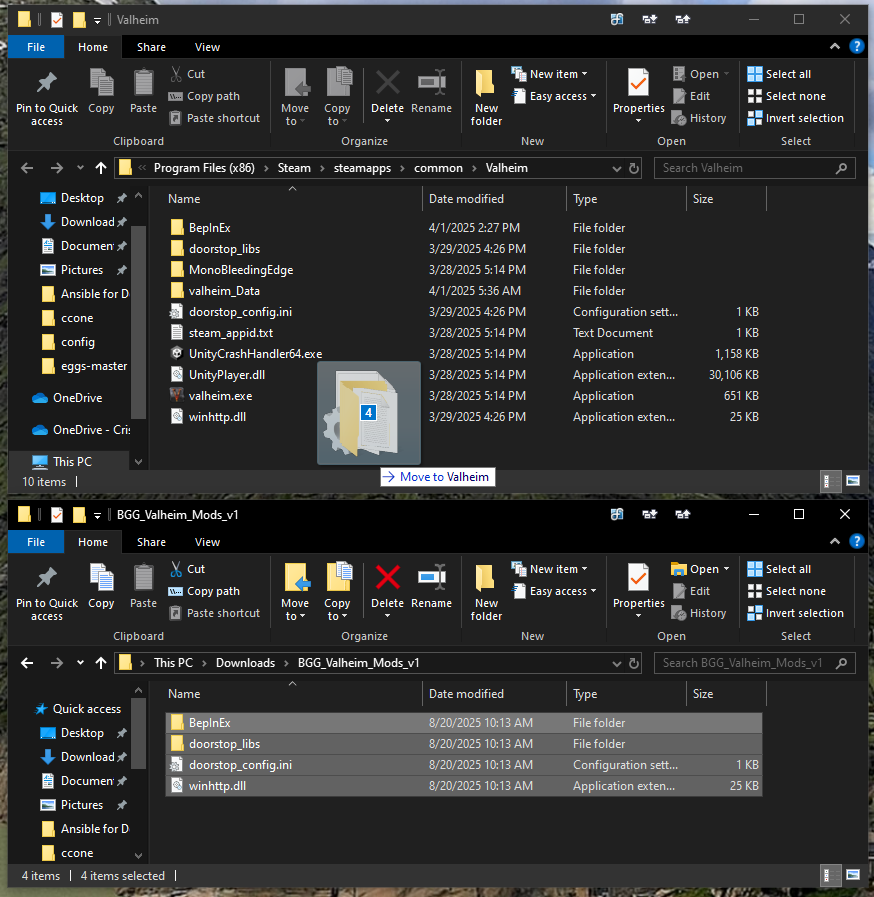Open New item dropdown in BGG_Valheim_Mods_v1 window
The height and width of the screenshot is (897, 874).
[x=549, y=569]
